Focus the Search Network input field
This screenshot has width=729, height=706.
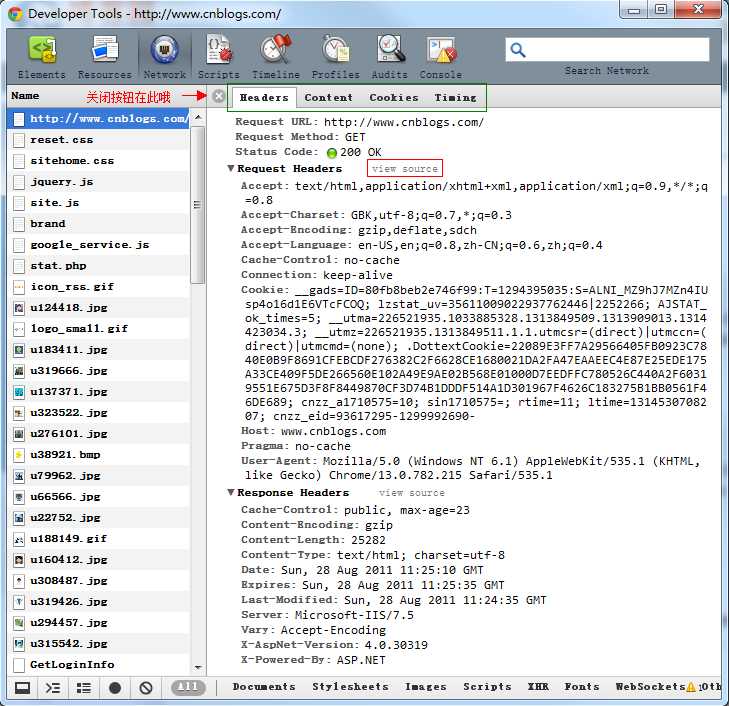point(607,50)
